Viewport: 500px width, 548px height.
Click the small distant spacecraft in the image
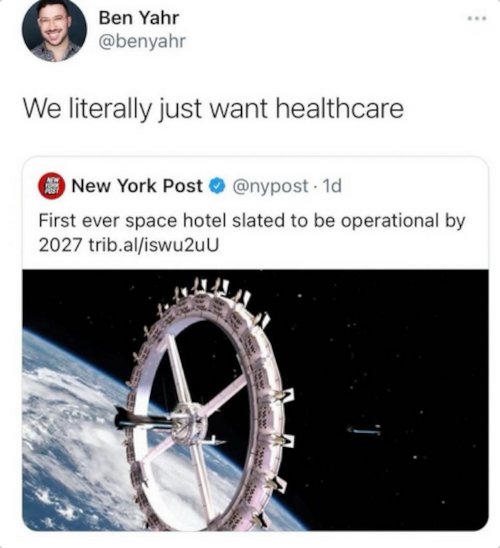(364, 430)
